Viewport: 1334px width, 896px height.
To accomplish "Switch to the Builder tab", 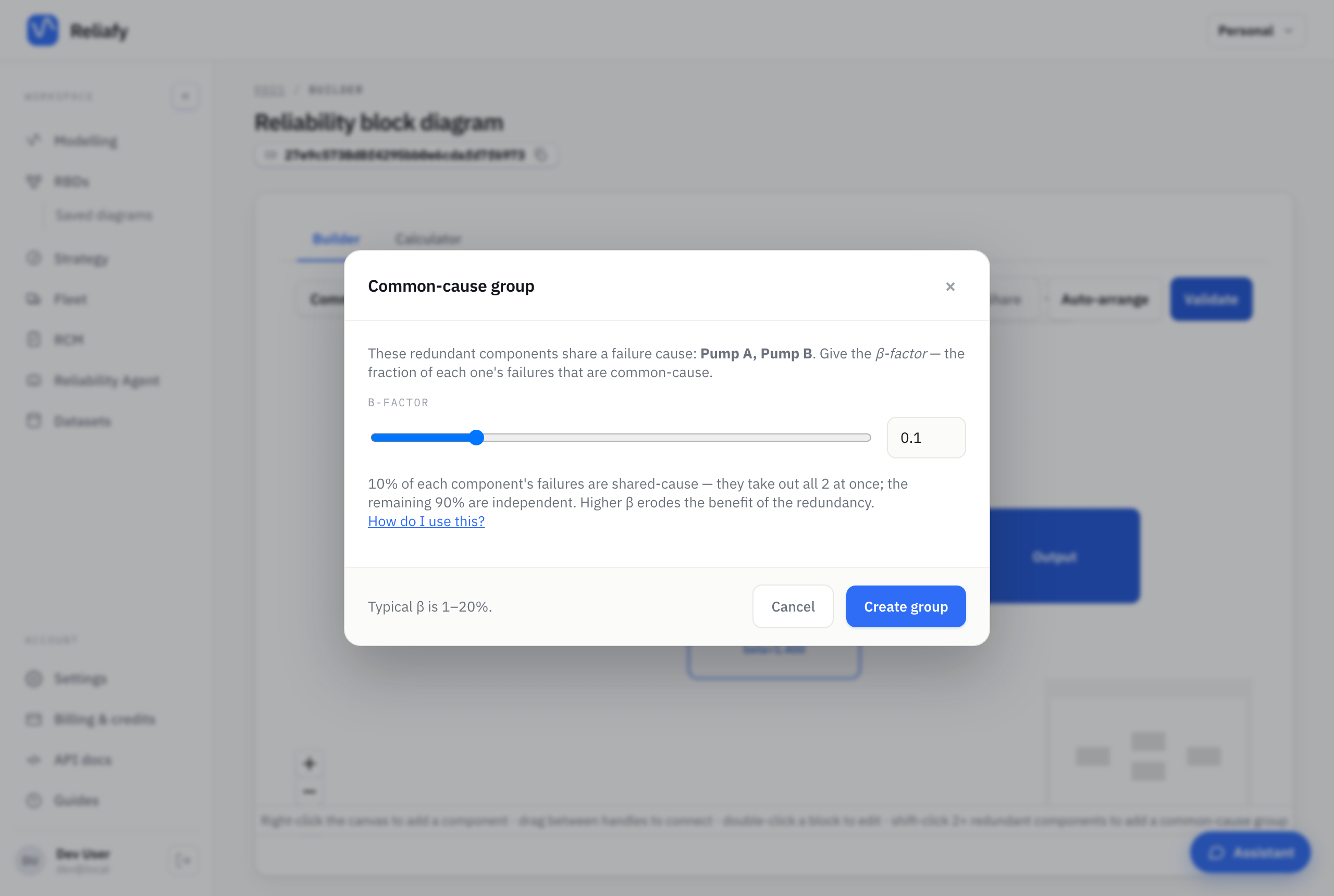I will (336, 239).
